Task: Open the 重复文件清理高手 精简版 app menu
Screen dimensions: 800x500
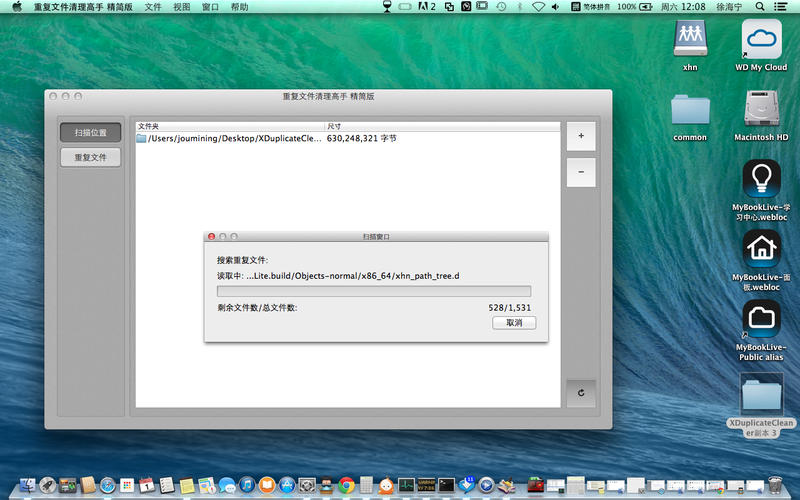Action: tap(83, 7)
